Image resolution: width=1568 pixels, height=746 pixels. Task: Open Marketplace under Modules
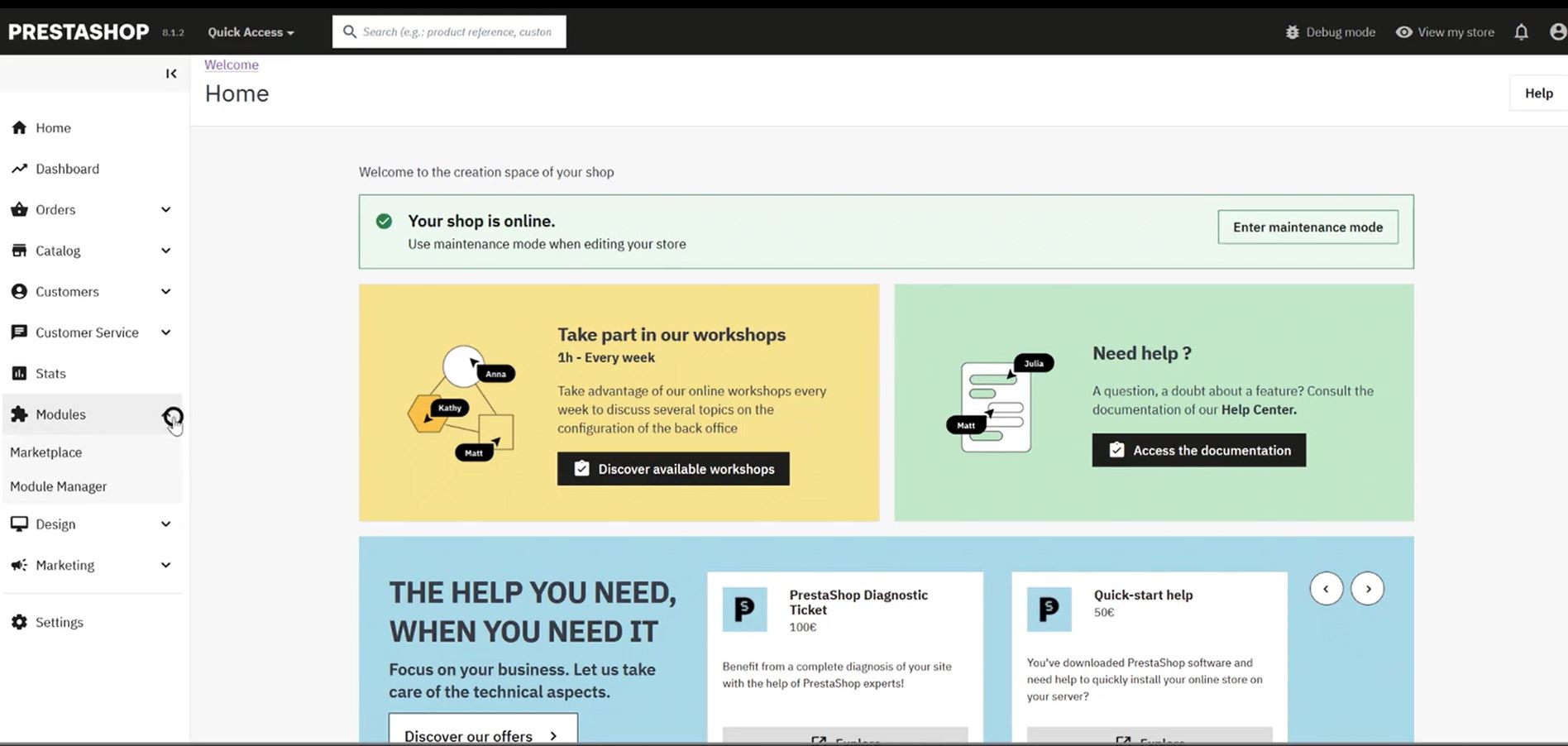pos(45,452)
